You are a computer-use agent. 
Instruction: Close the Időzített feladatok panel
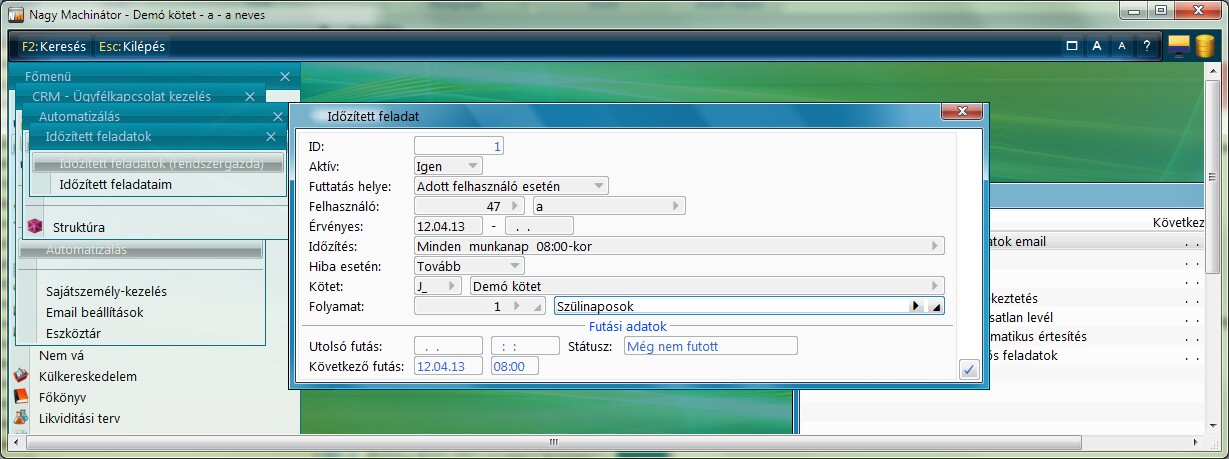270,136
